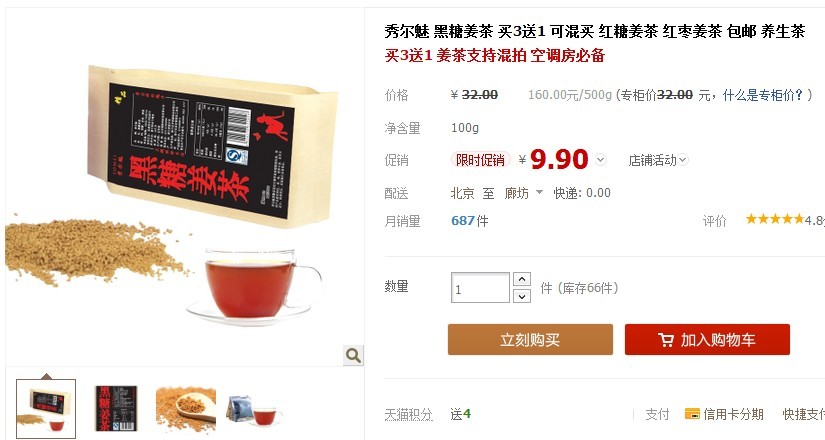This screenshot has height=440, width=825.
Task: Click the 687 monthly sales number
Action: click(463, 221)
